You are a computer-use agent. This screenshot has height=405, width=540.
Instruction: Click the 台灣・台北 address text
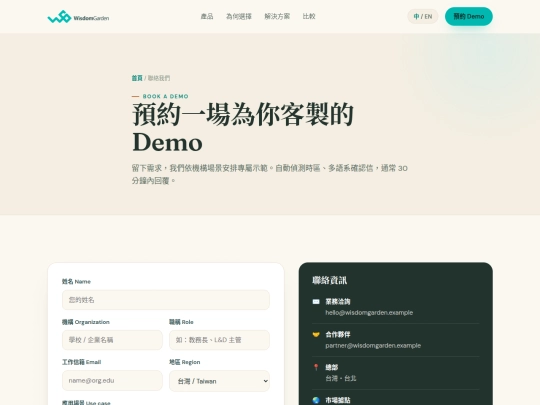pyautogui.click(x=341, y=378)
